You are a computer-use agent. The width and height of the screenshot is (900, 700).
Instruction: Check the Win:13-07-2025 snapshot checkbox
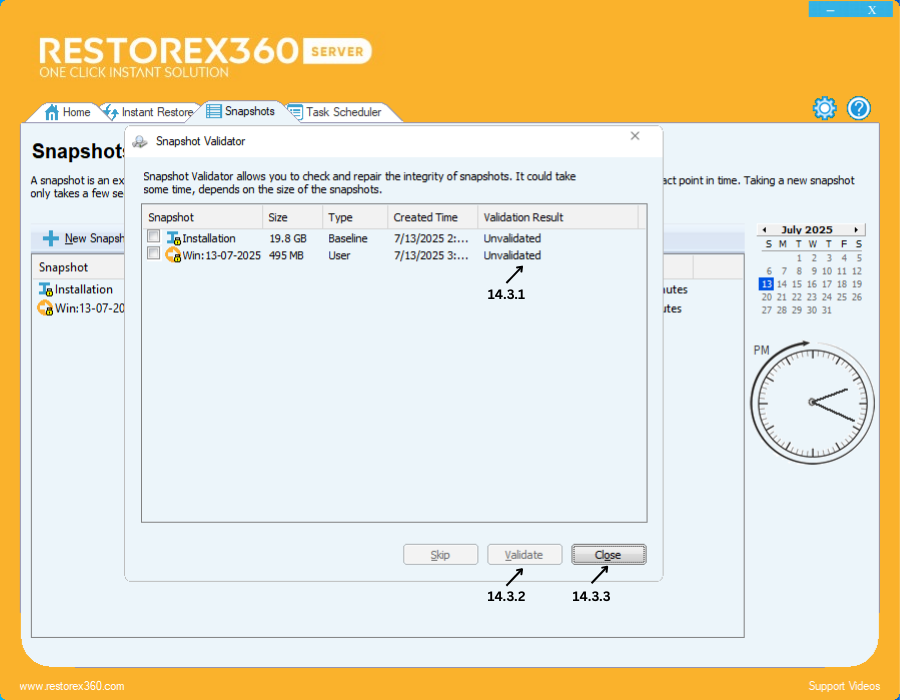[x=153, y=253]
